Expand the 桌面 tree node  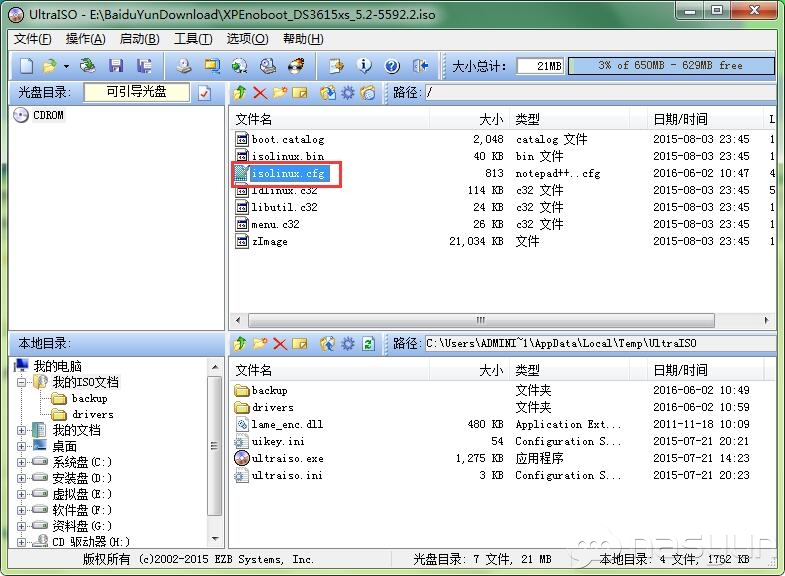tap(22, 446)
